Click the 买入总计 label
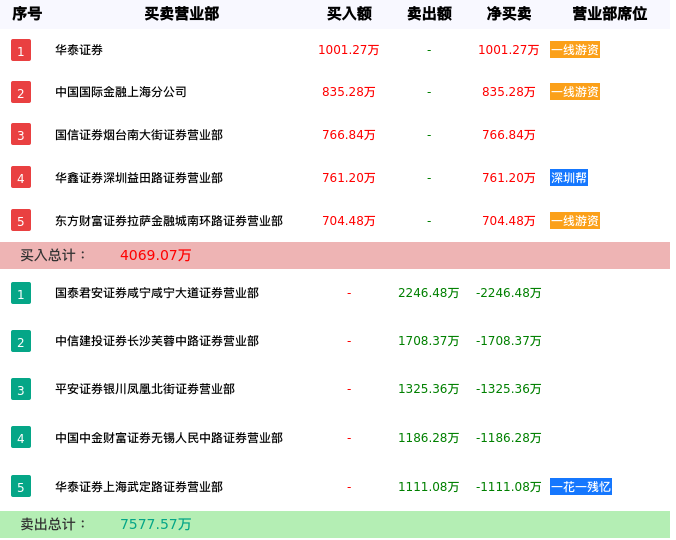 coord(53,255)
